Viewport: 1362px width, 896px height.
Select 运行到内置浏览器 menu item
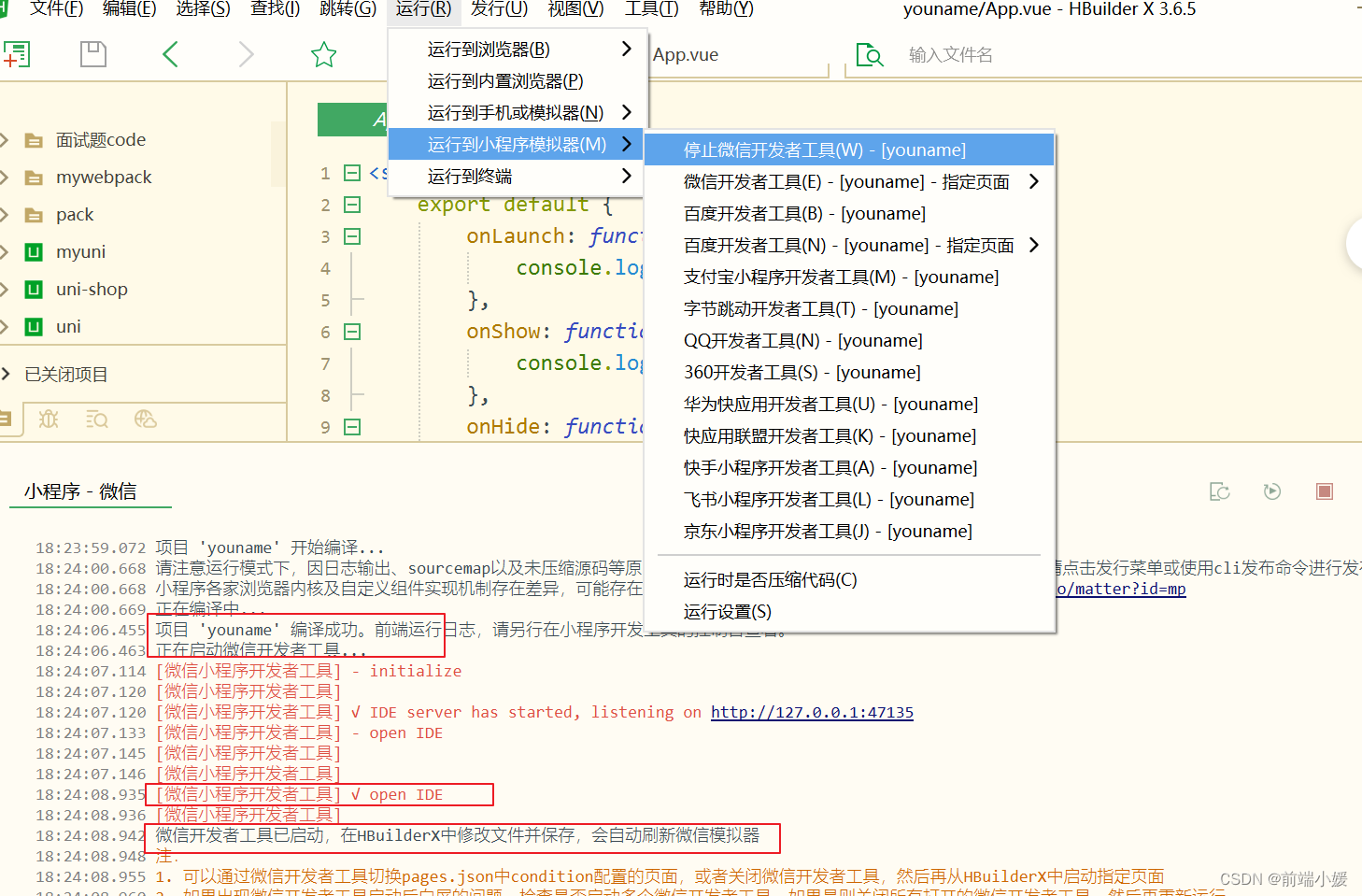(516, 81)
